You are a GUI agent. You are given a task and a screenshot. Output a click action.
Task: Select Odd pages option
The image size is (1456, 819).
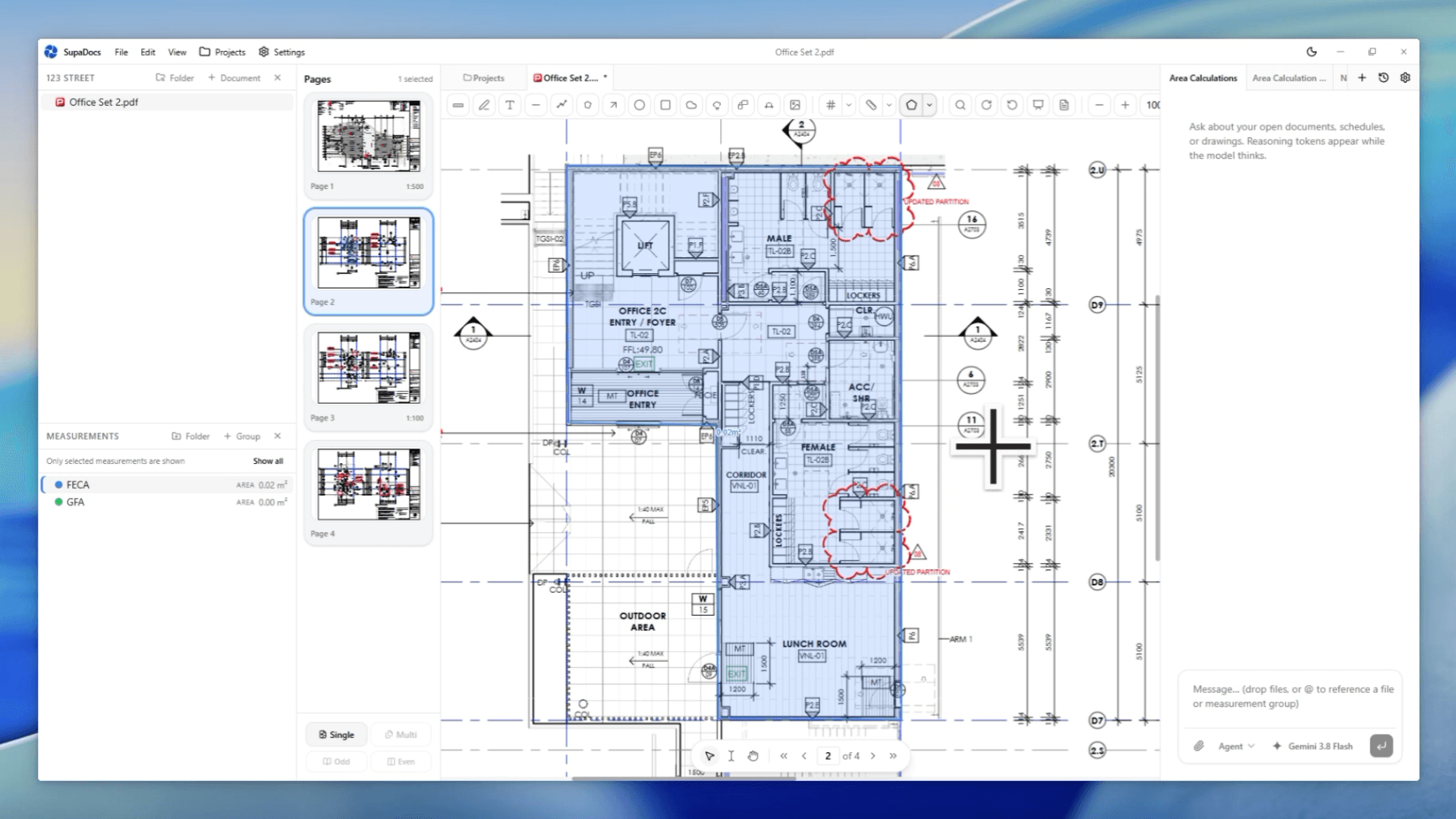336,761
